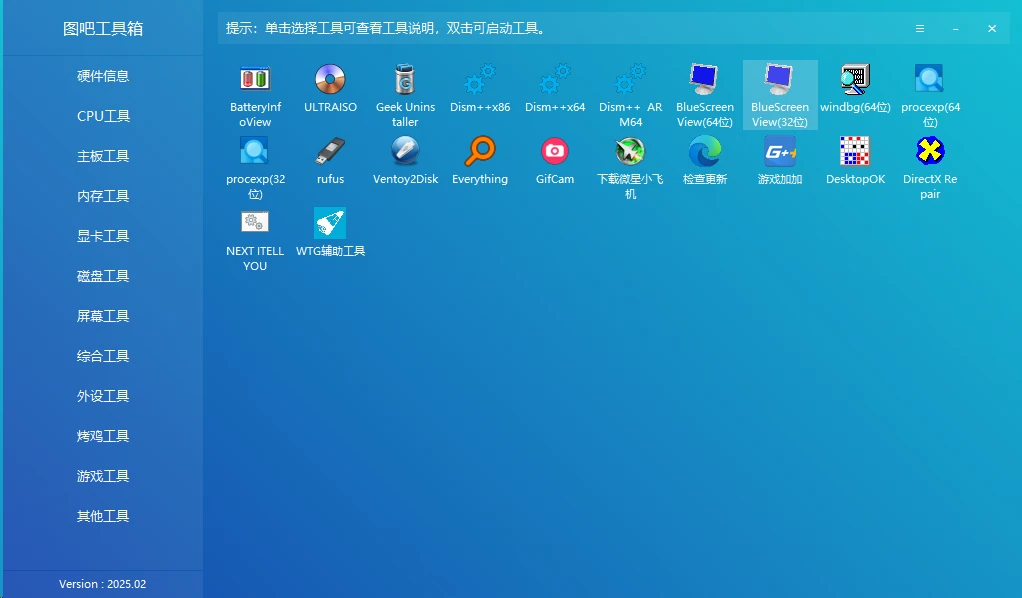Image resolution: width=1022 pixels, height=598 pixels.
Task: Select the Everything search icon
Action: pyautogui.click(x=480, y=152)
